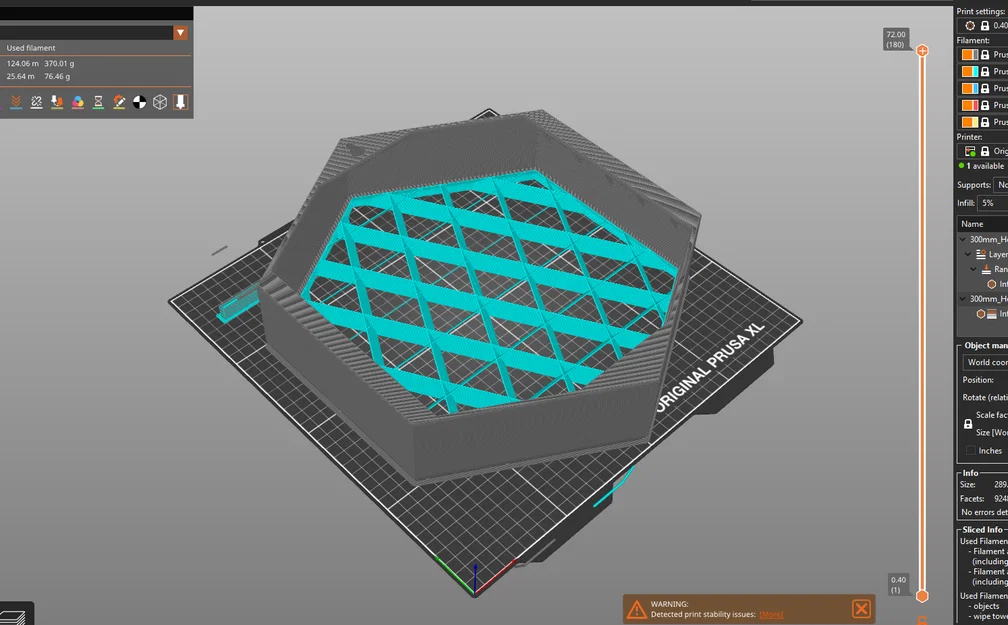Image resolution: width=1008 pixels, height=625 pixels.
Task: Toggle tool changes checkerboard icon
Action: click(140, 100)
